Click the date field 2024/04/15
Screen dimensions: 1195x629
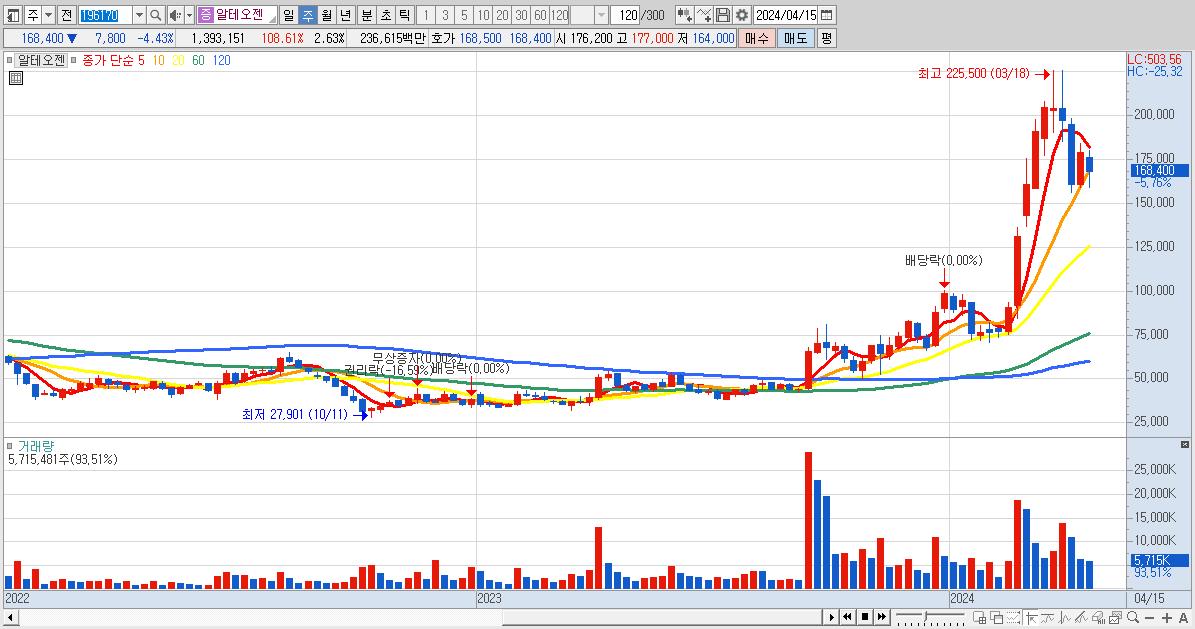click(786, 14)
